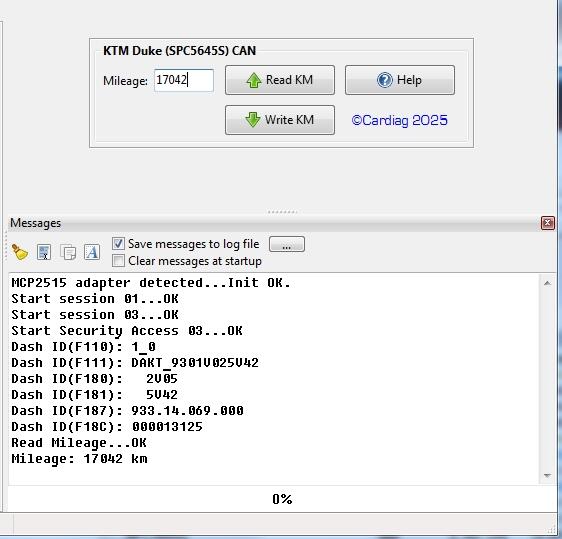Click the Read KM button
The height and width of the screenshot is (539, 562).
[x=280, y=80]
